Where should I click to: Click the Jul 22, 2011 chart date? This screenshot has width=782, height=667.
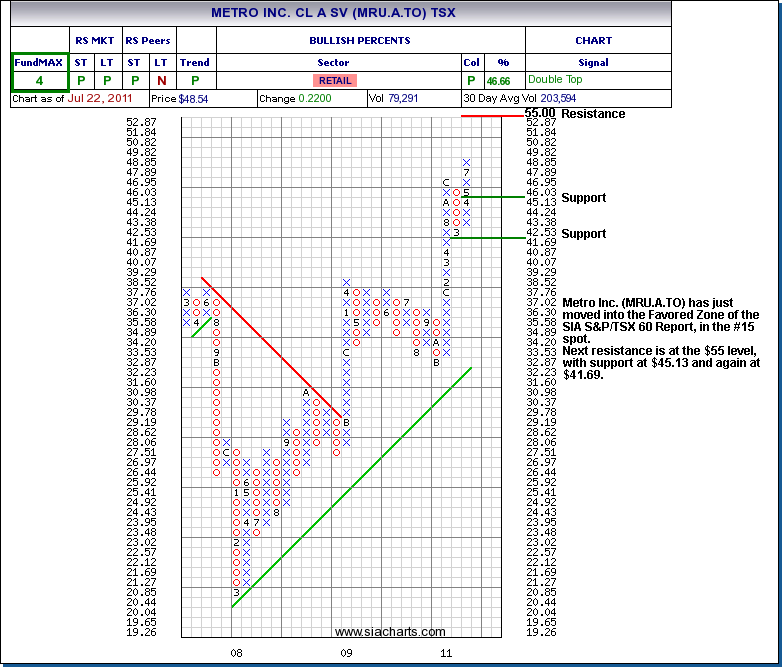pyautogui.click(x=102, y=99)
